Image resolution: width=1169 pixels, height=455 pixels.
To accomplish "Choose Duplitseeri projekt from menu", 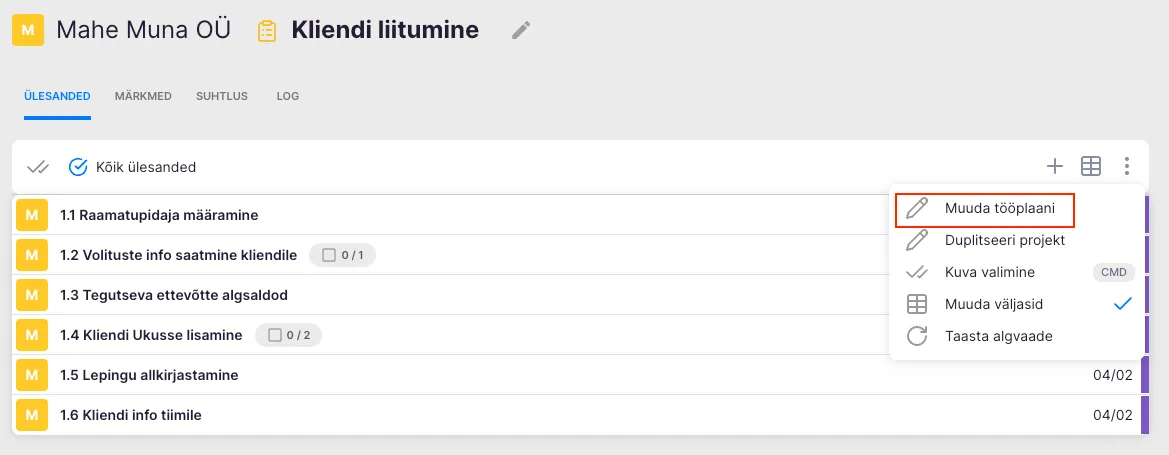I will (1004, 240).
